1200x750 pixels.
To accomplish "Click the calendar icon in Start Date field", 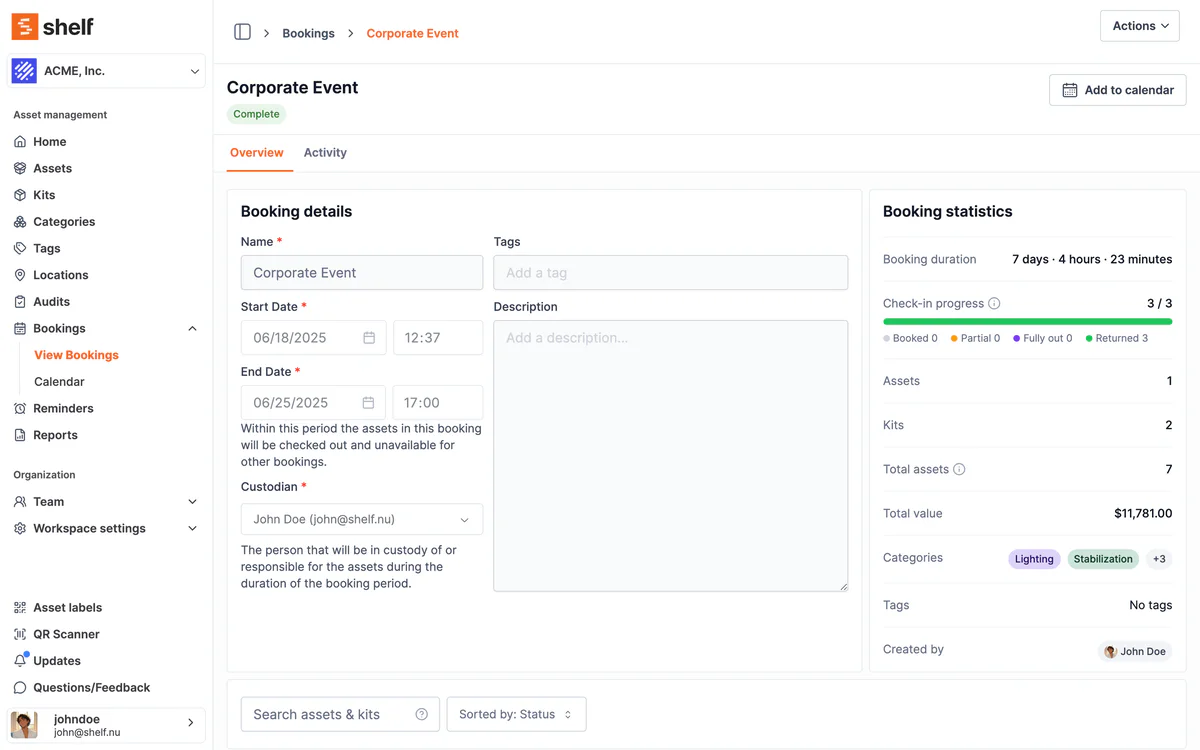I will coord(369,338).
